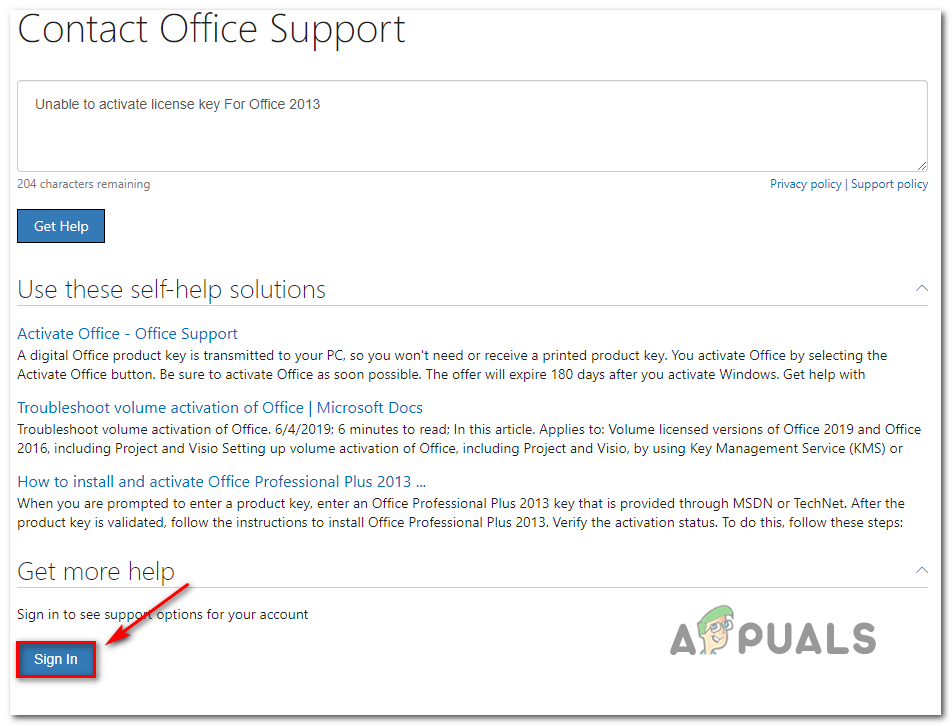Collapse the self-help solutions section chevron

click(921, 288)
